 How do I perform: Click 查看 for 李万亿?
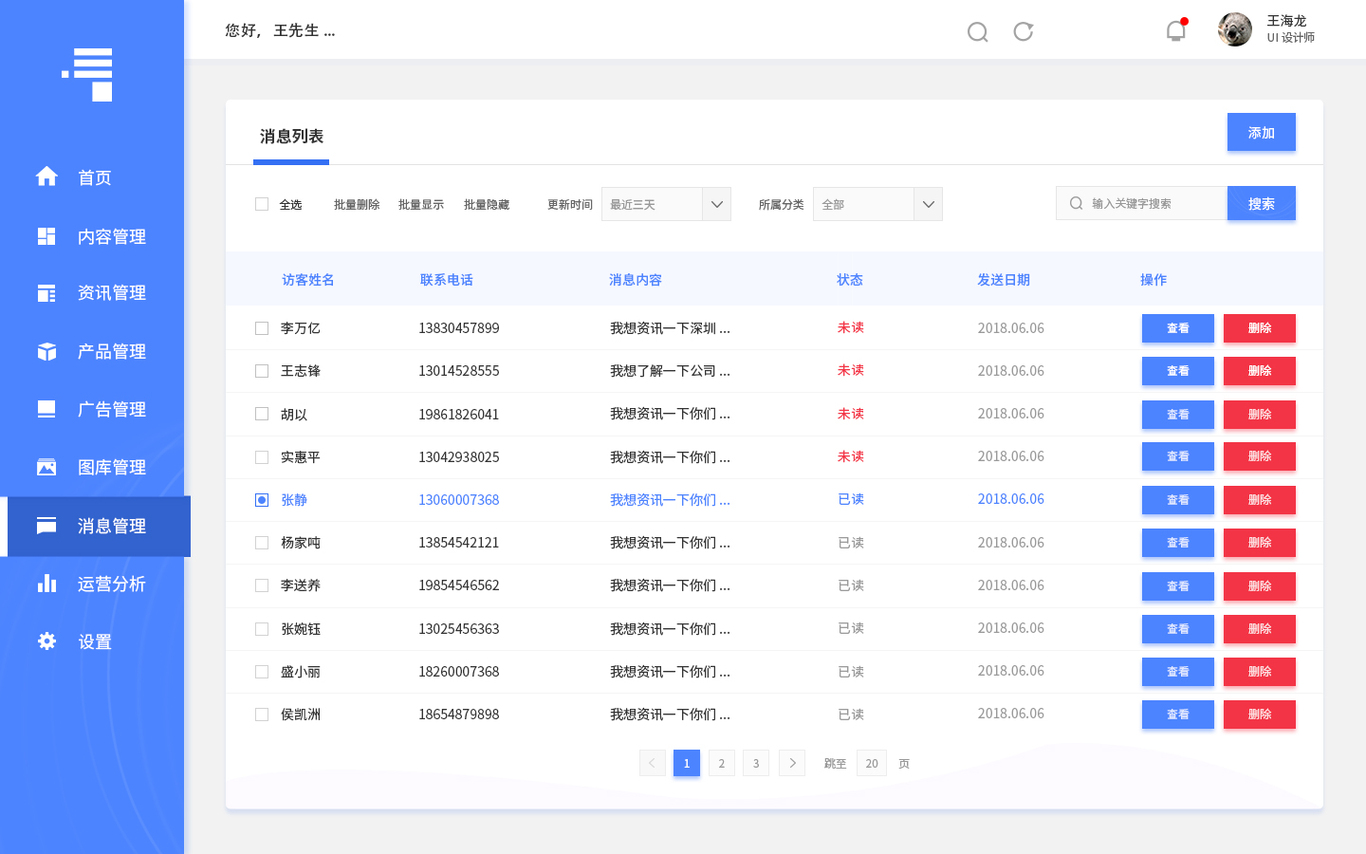pyautogui.click(x=1178, y=328)
